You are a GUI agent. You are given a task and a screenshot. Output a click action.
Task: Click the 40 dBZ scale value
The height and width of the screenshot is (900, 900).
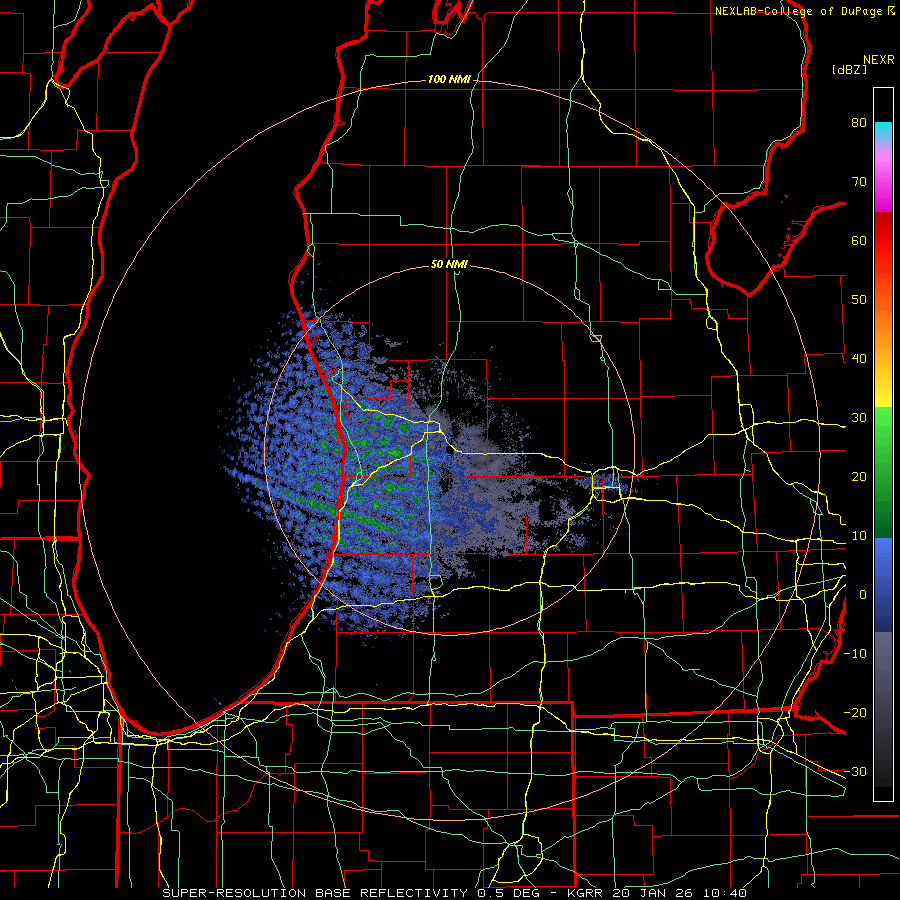click(x=859, y=359)
